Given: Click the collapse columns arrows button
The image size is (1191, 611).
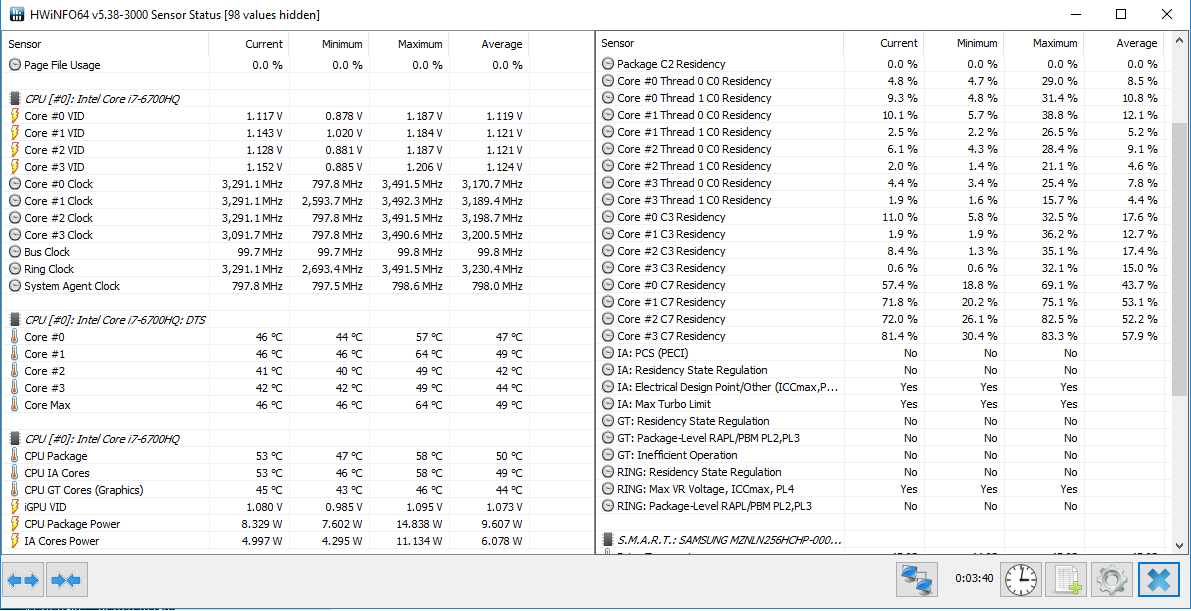Looking at the screenshot, I should 68,581.
